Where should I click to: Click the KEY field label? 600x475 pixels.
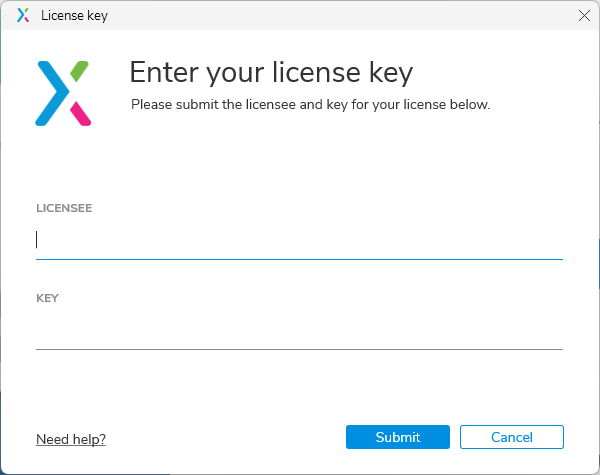tap(48, 298)
